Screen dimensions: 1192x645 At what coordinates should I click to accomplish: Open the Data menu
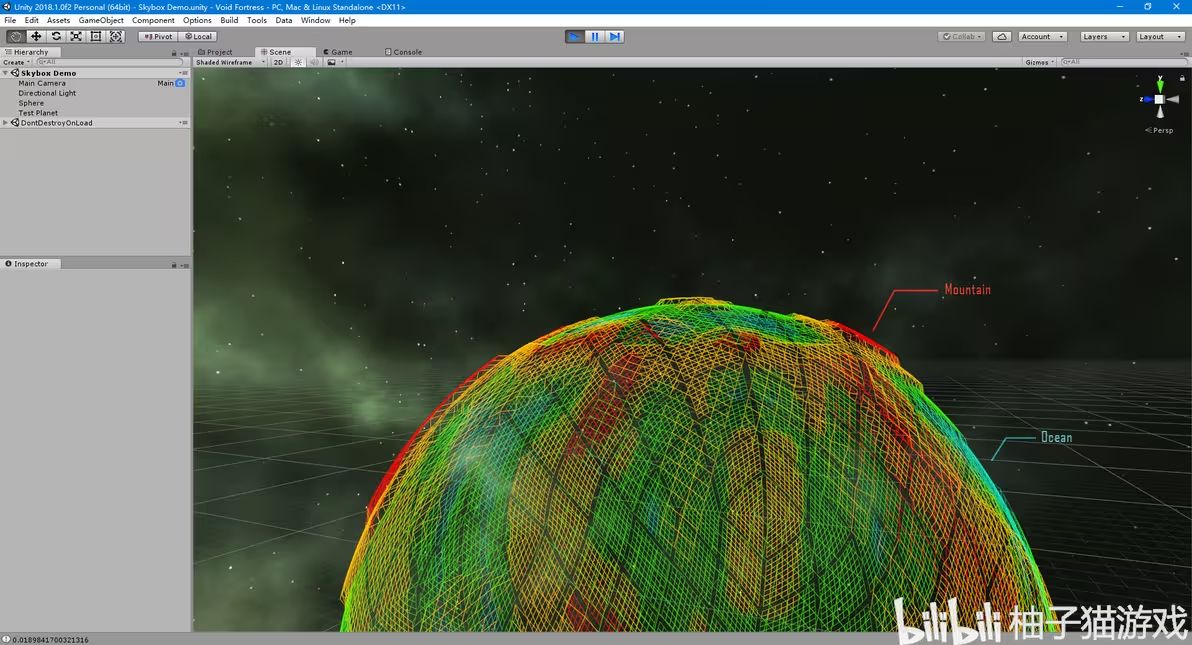point(284,21)
